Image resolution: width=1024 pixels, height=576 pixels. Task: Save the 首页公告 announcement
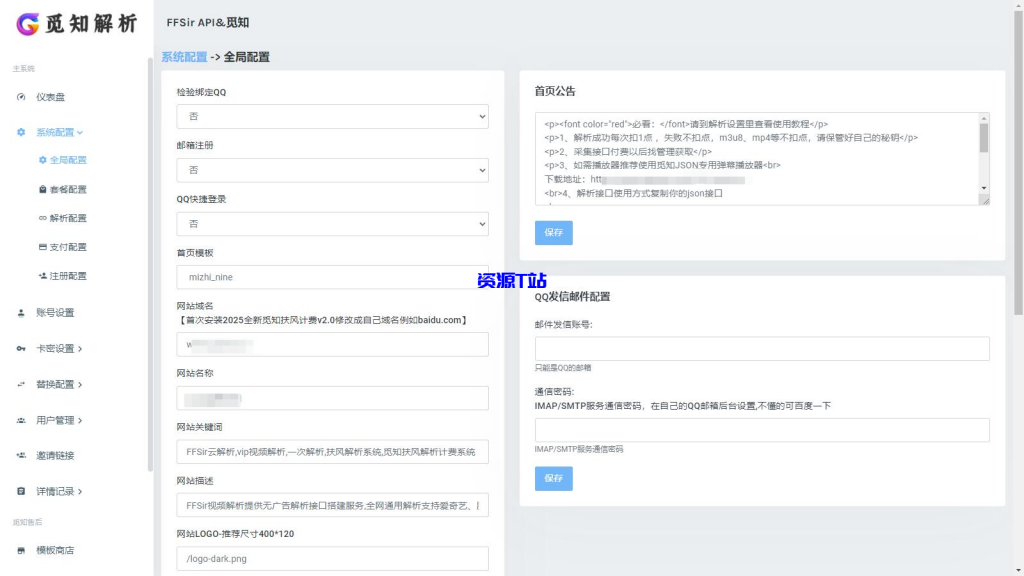coord(553,232)
